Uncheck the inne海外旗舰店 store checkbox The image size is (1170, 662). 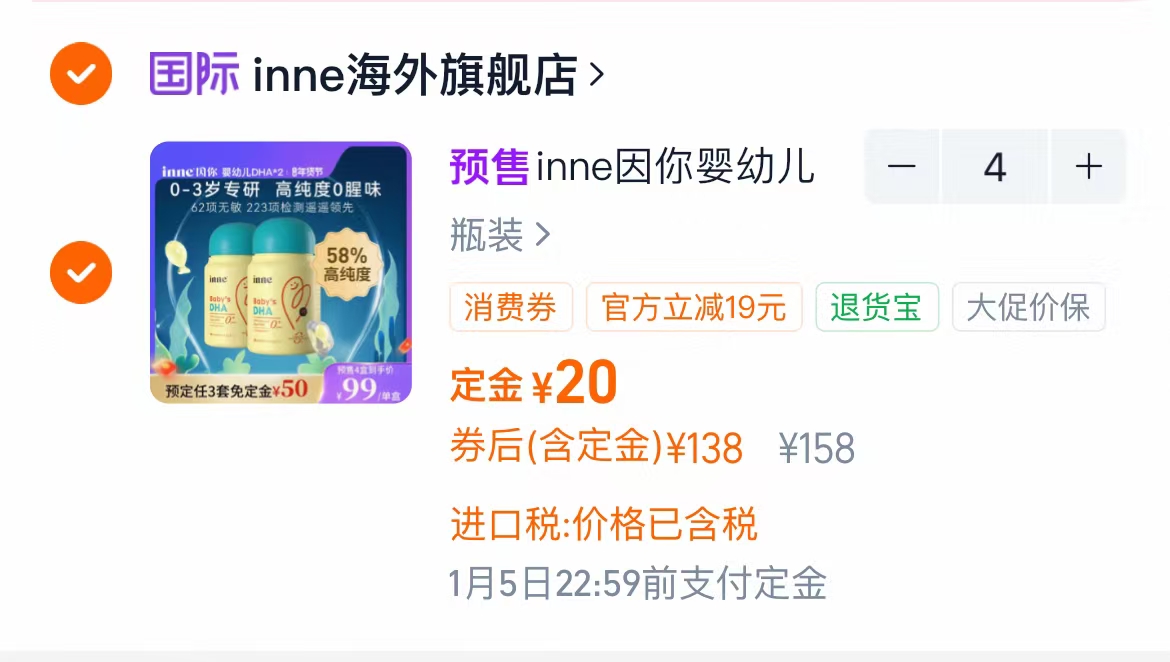(81, 73)
